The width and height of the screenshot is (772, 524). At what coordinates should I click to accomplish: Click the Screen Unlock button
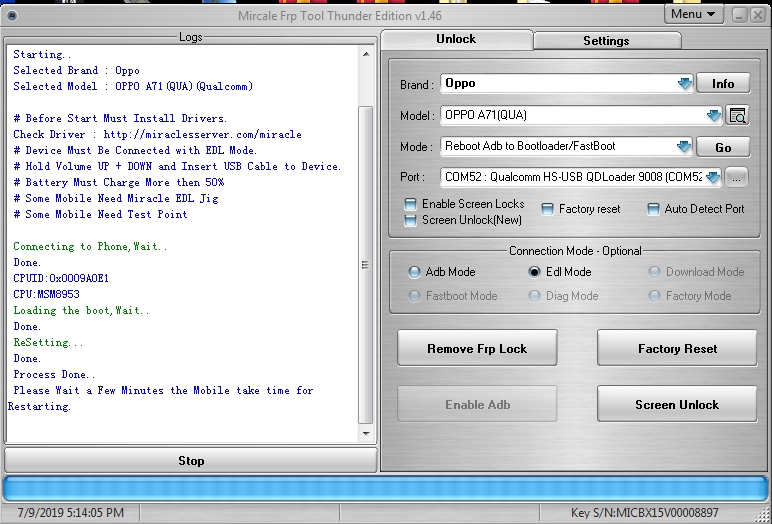(x=677, y=404)
